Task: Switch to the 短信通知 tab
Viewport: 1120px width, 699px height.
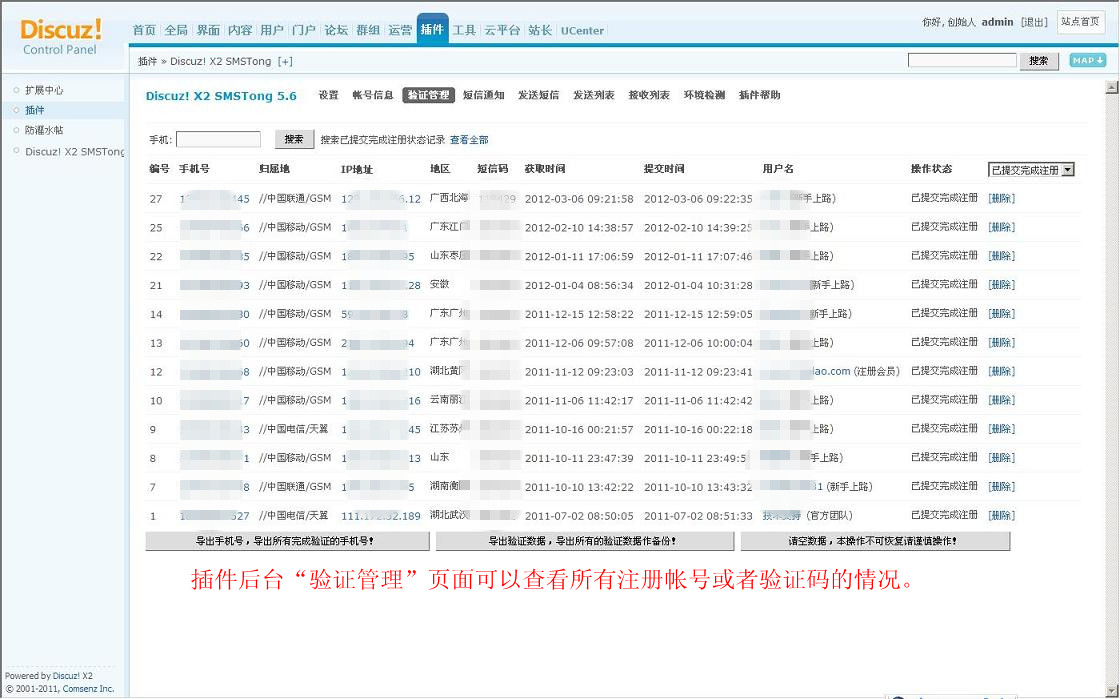Action: [x=484, y=95]
